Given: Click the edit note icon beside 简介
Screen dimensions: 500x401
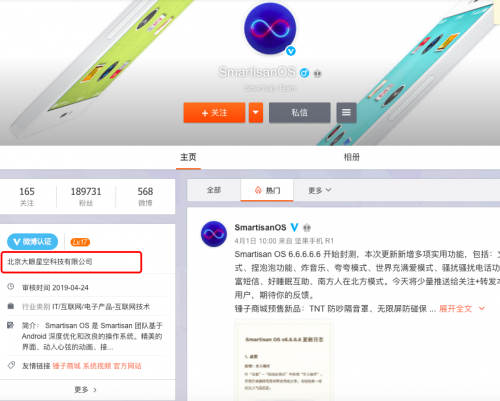Looking at the screenshot, I should pyautogui.click(x=11, y=325).
